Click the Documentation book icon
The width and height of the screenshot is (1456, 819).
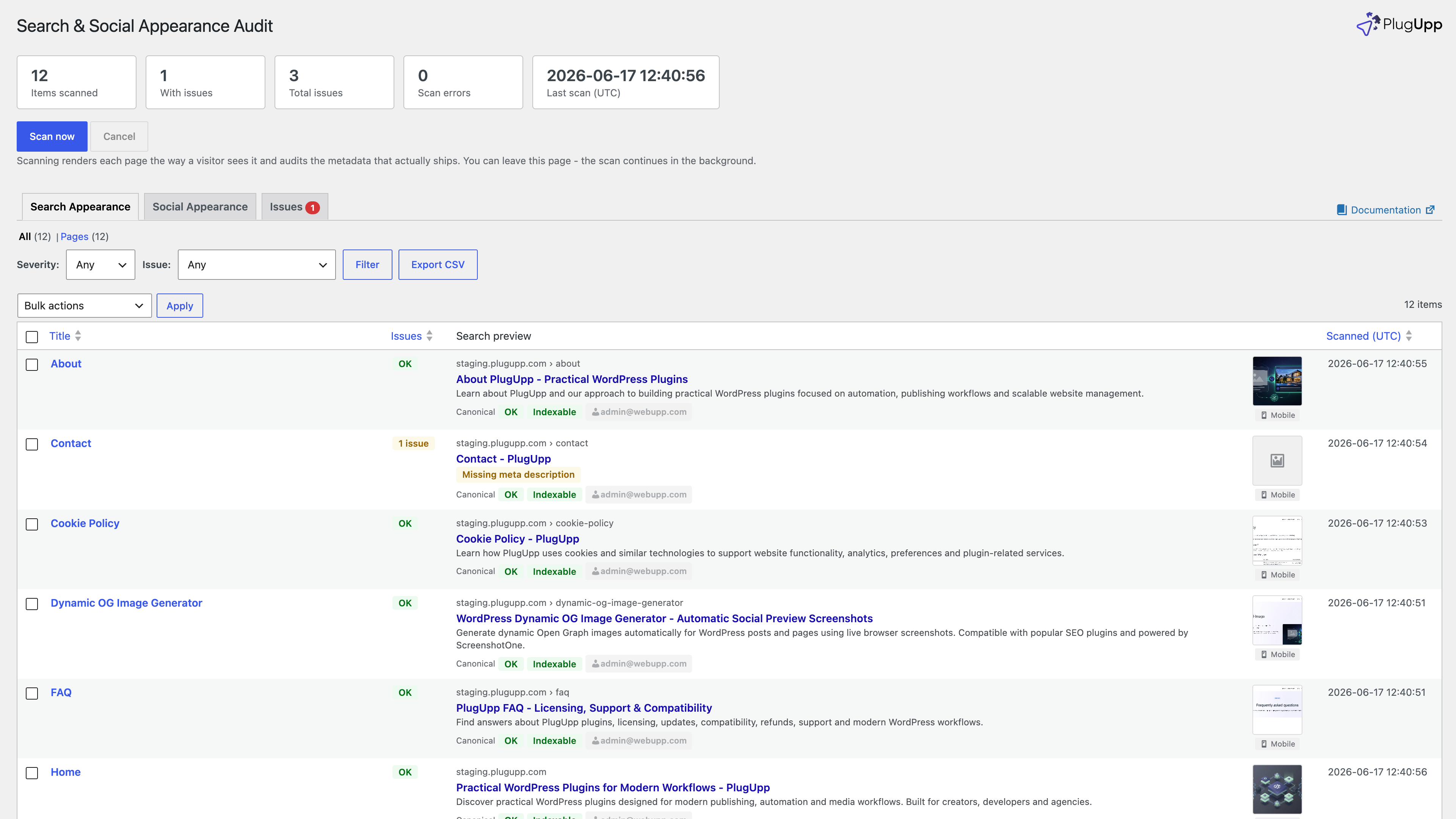coord(1341,210)
